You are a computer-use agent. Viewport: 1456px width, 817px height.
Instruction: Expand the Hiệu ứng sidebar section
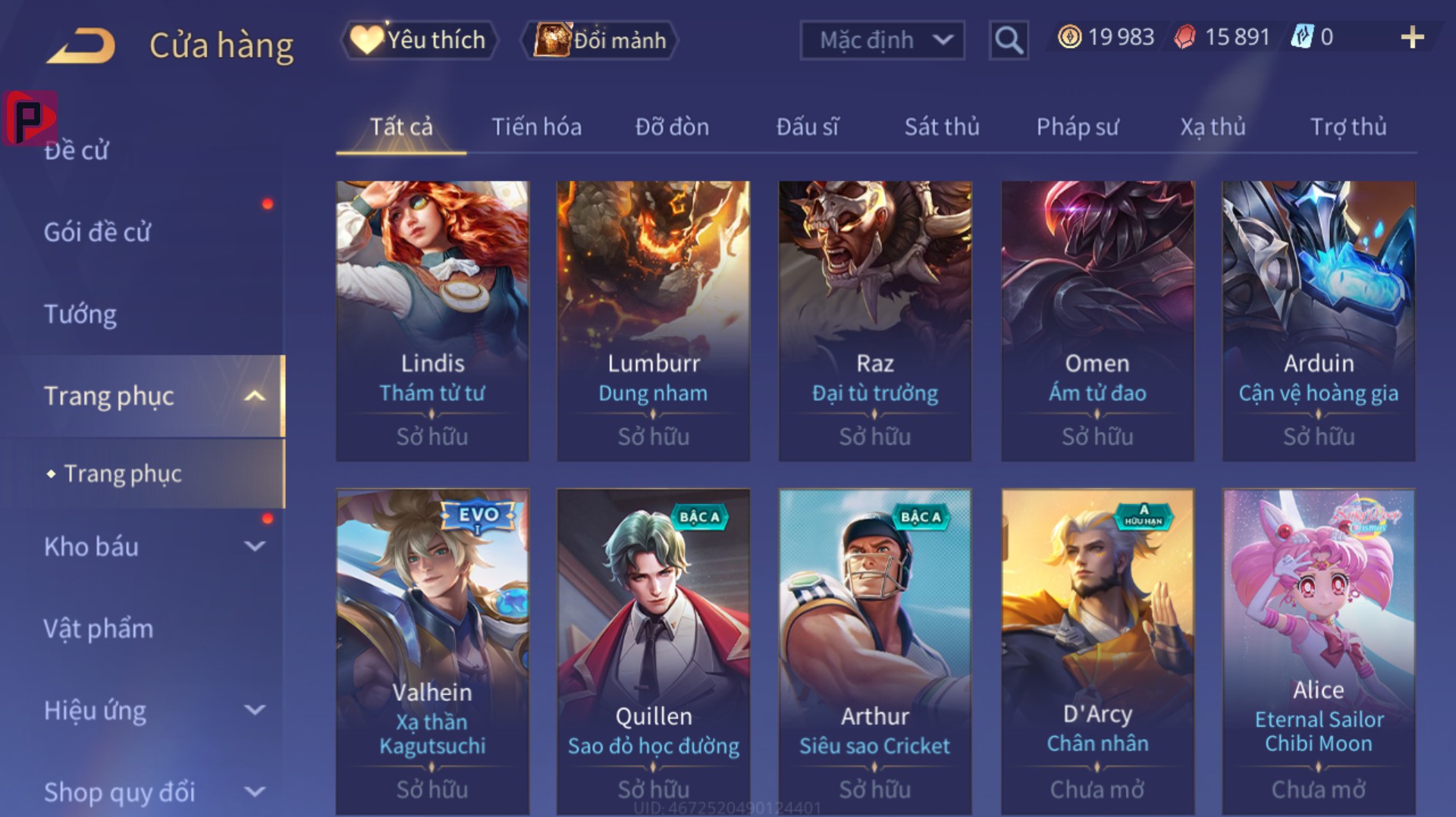click(256, 710)
